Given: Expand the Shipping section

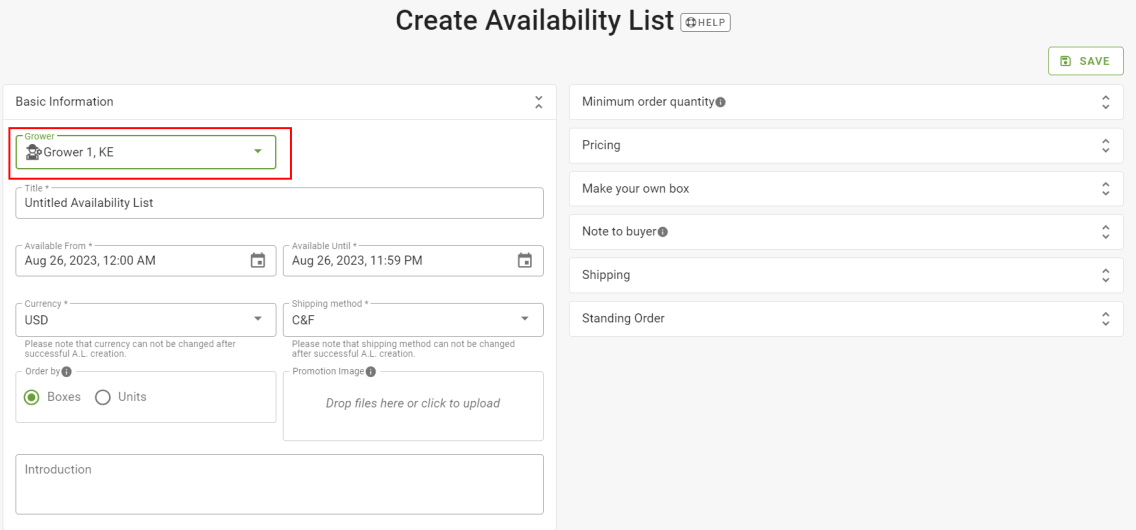Looking at the screenshot, I should click(x=846, y=275).
